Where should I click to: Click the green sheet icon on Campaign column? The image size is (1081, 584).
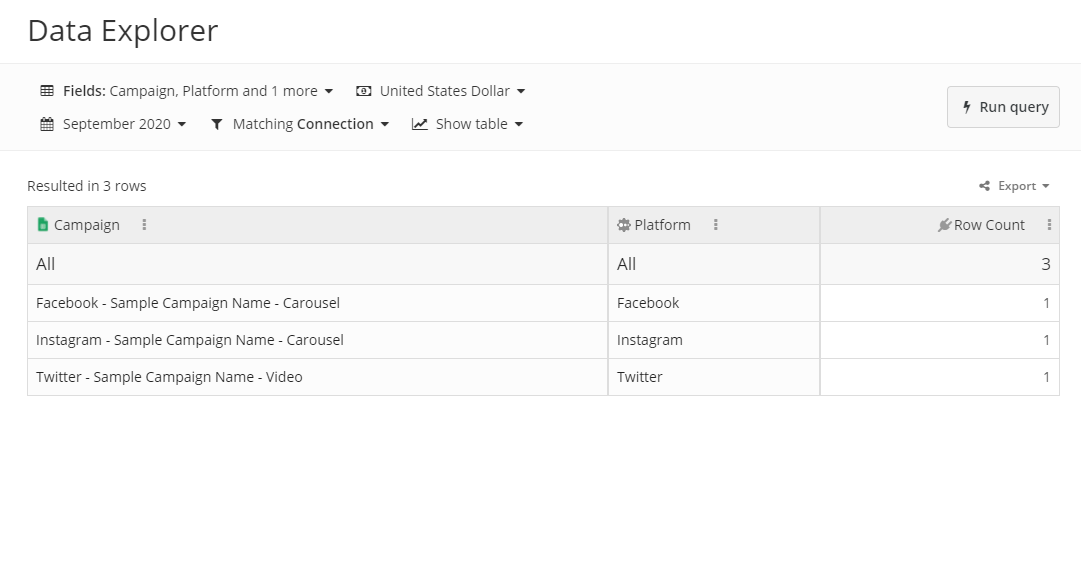tap(42, 224)
